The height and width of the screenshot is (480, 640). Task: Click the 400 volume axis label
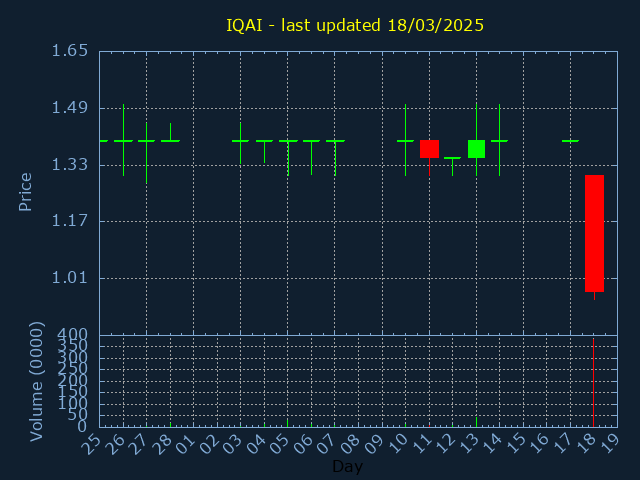pyautogui.click(x=72, y=335)
